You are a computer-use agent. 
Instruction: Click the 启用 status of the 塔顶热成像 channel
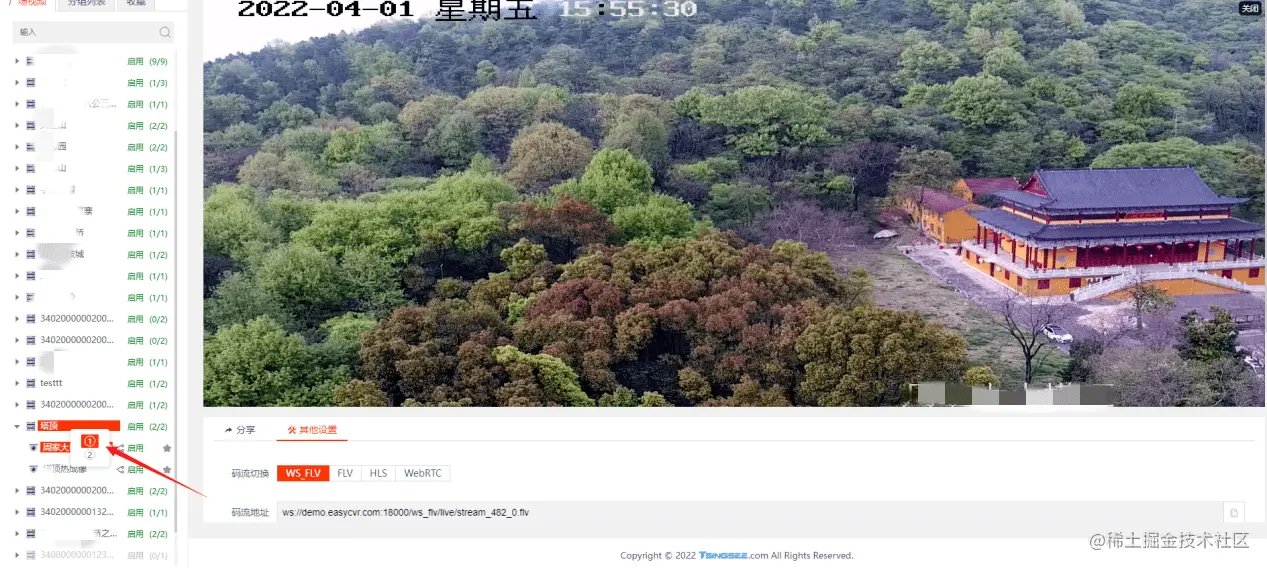(x=136, y=469)
